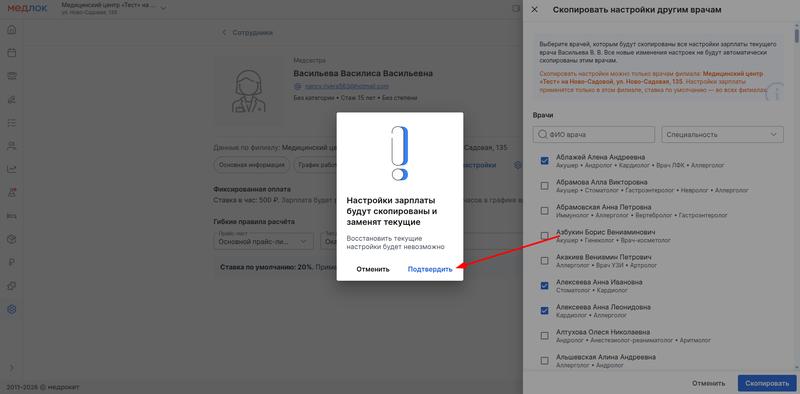Open the puzzle integrations icon in sidebar
Viewport: 800px width, 394px height.
tap(11, 286)
